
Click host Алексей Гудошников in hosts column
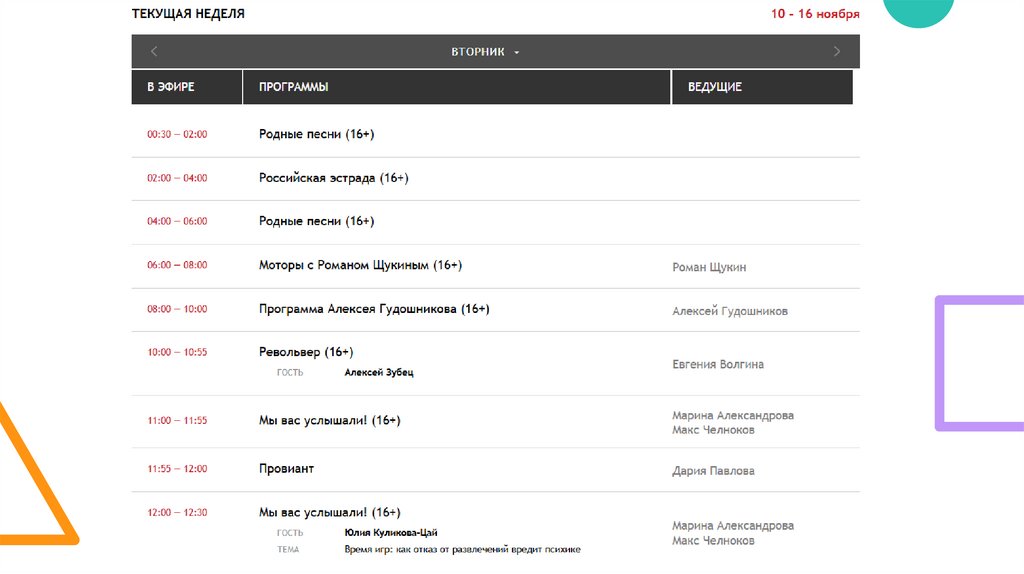730,311
